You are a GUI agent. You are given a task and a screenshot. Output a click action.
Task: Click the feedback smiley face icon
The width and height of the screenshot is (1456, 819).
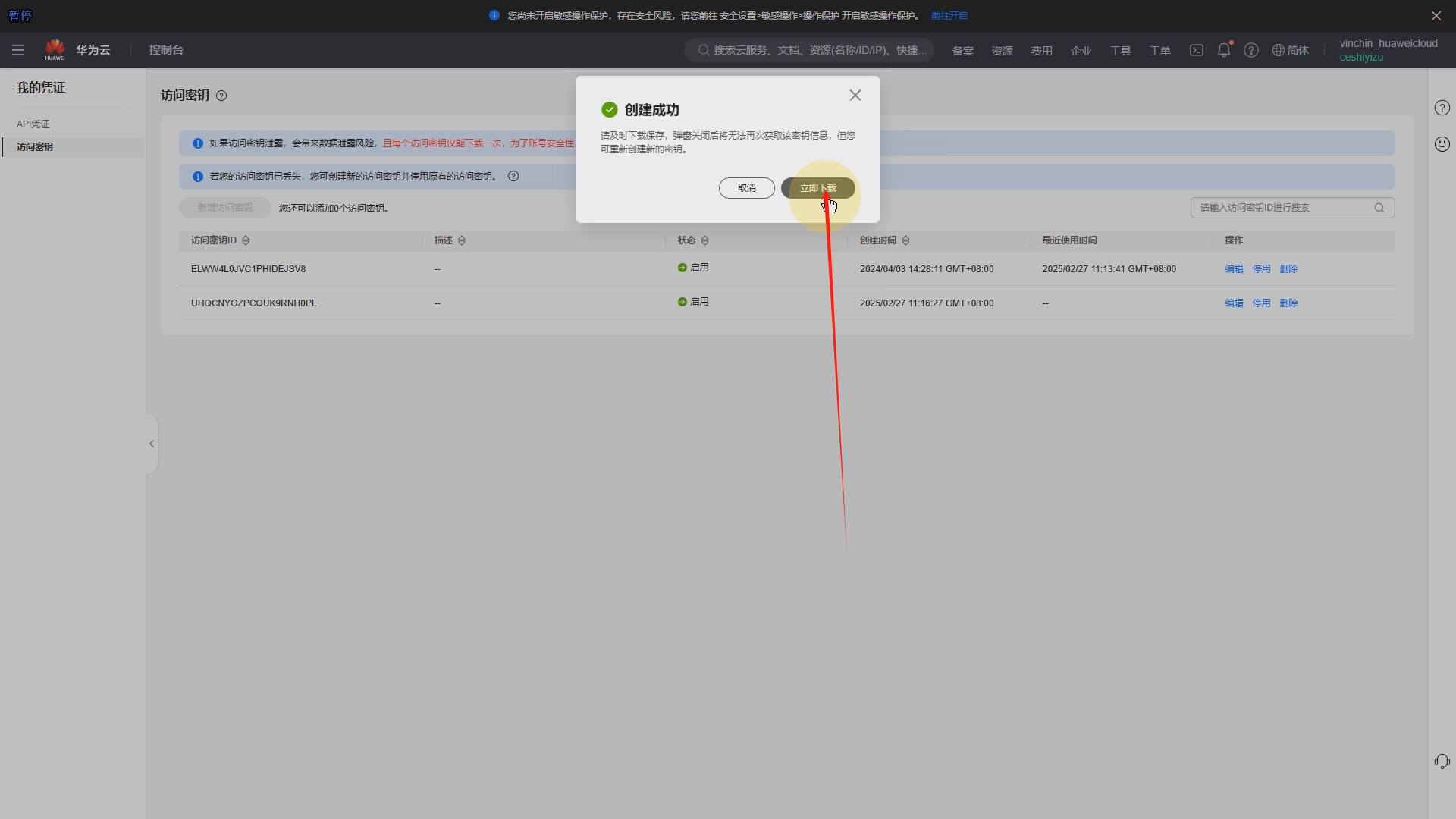point(1442,144)
